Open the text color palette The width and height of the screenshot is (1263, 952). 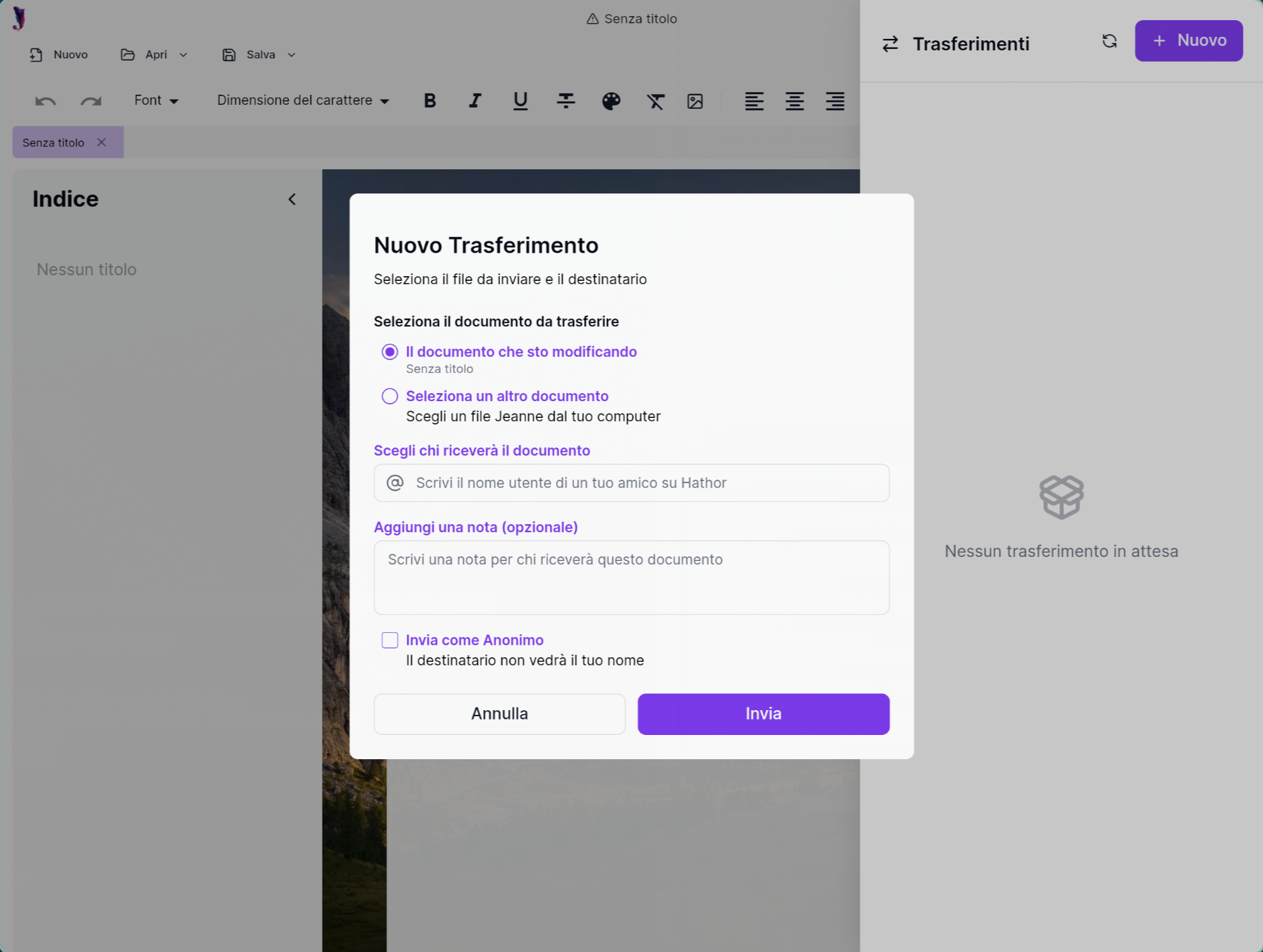pyautogui.click(x=611, y=101)
